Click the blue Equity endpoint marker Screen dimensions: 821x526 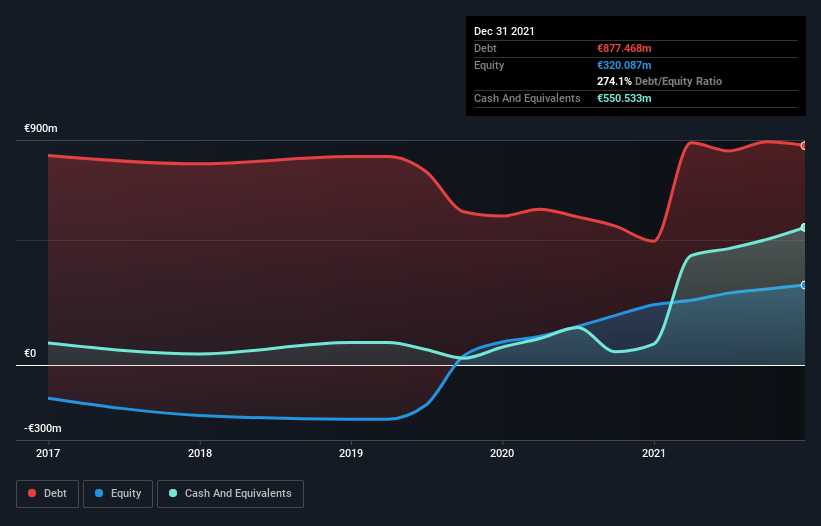[x=804, y=285]
